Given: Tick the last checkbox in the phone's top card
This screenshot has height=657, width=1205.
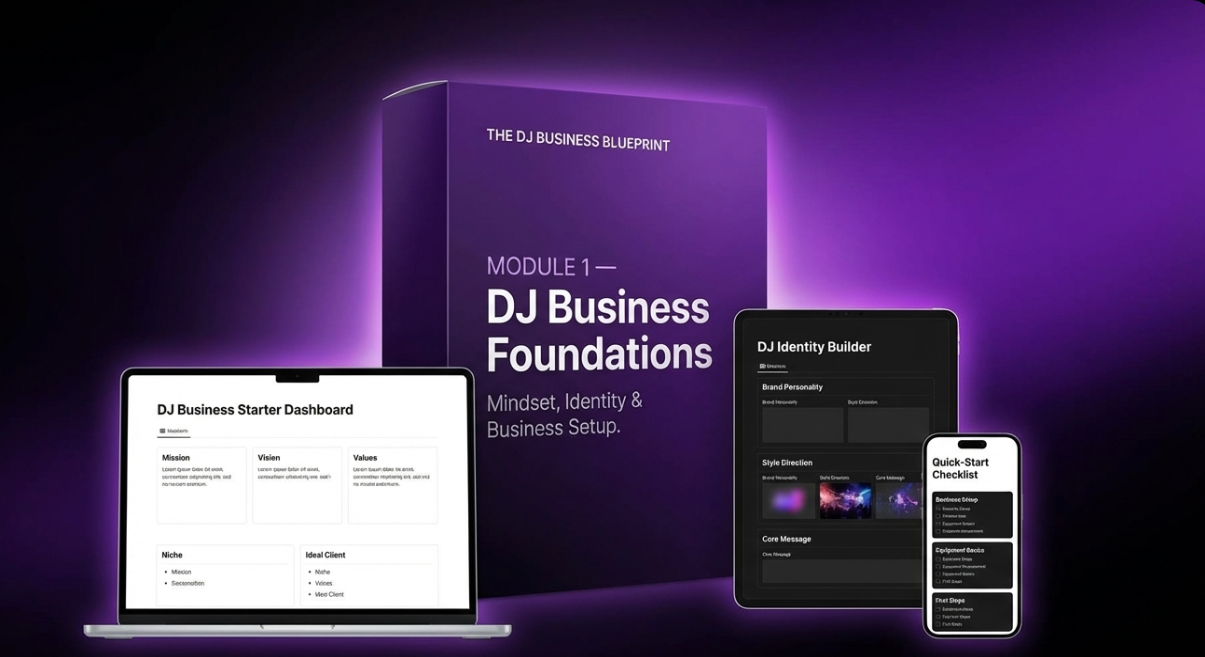Looking at the screenshot, I should (x=938, y=531).
